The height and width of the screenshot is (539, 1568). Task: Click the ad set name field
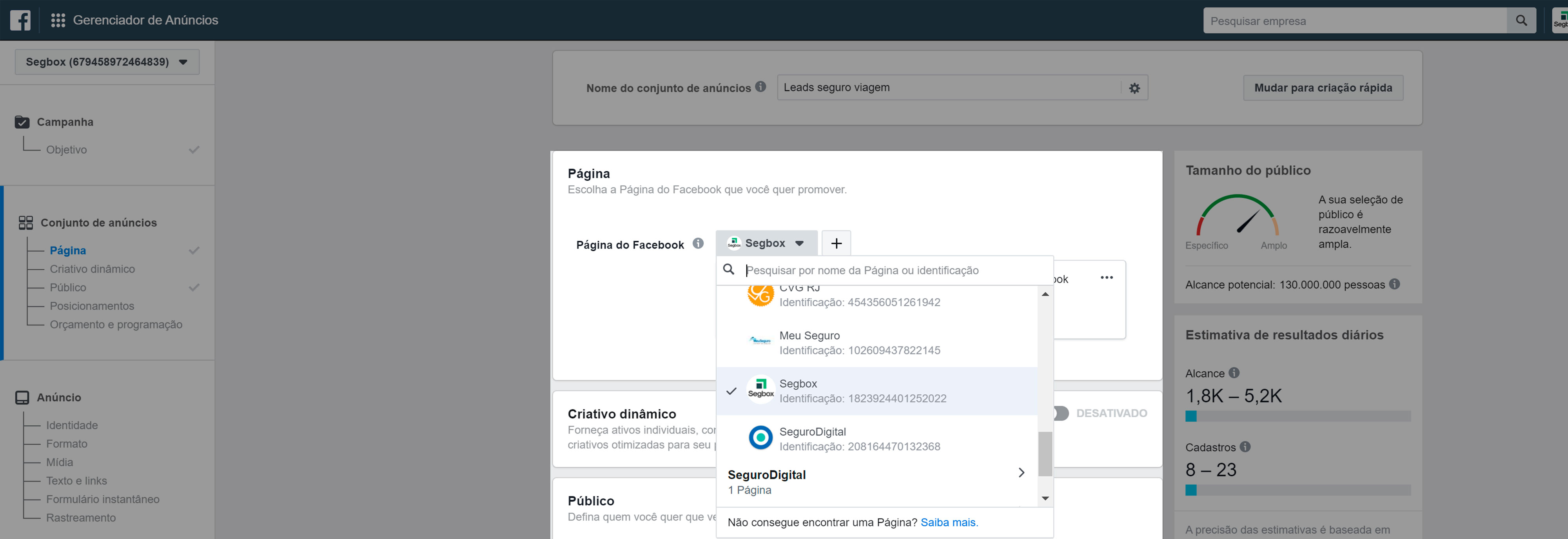[949, 87]
